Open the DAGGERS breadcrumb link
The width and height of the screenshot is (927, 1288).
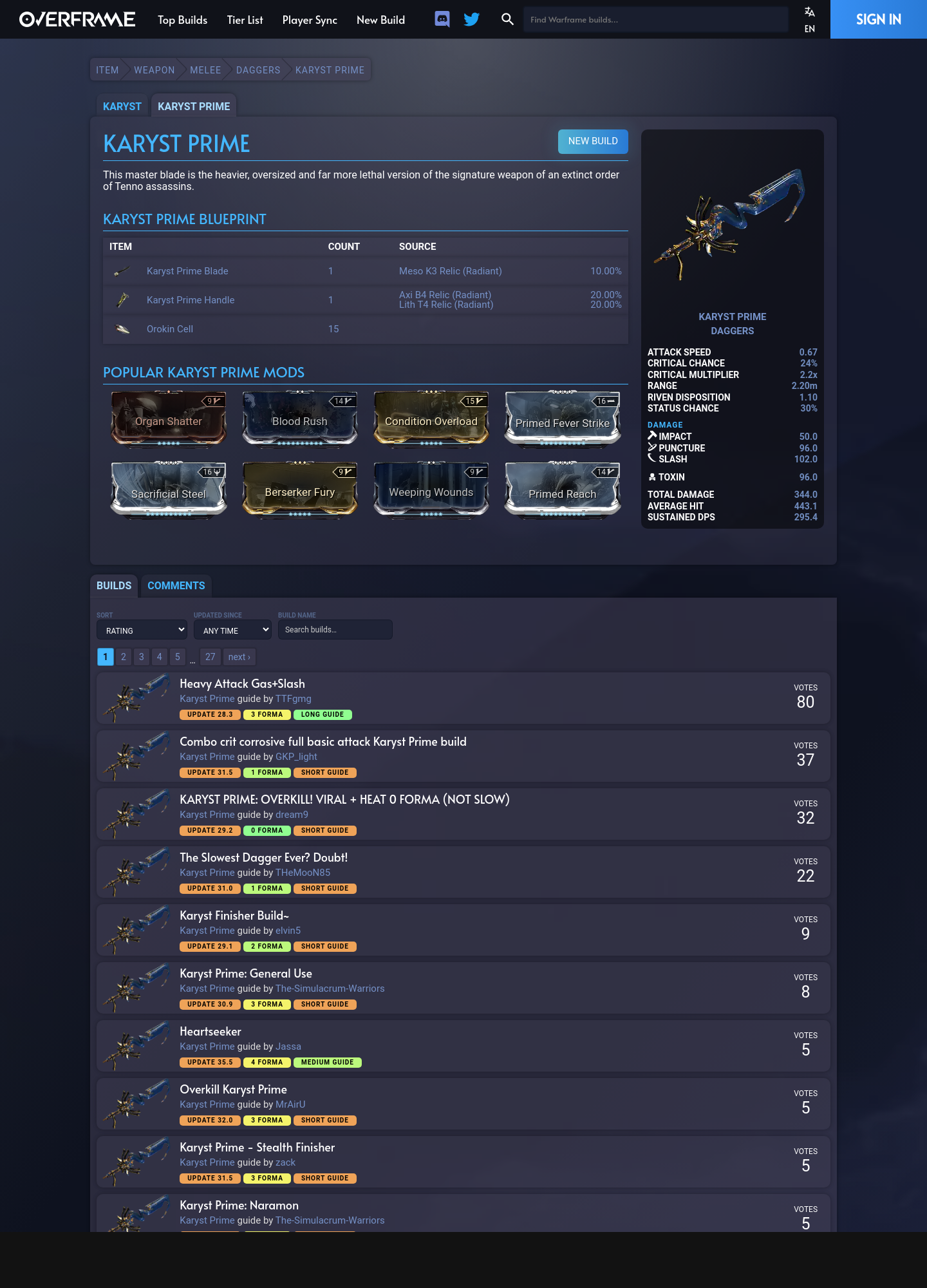[258, 70]
